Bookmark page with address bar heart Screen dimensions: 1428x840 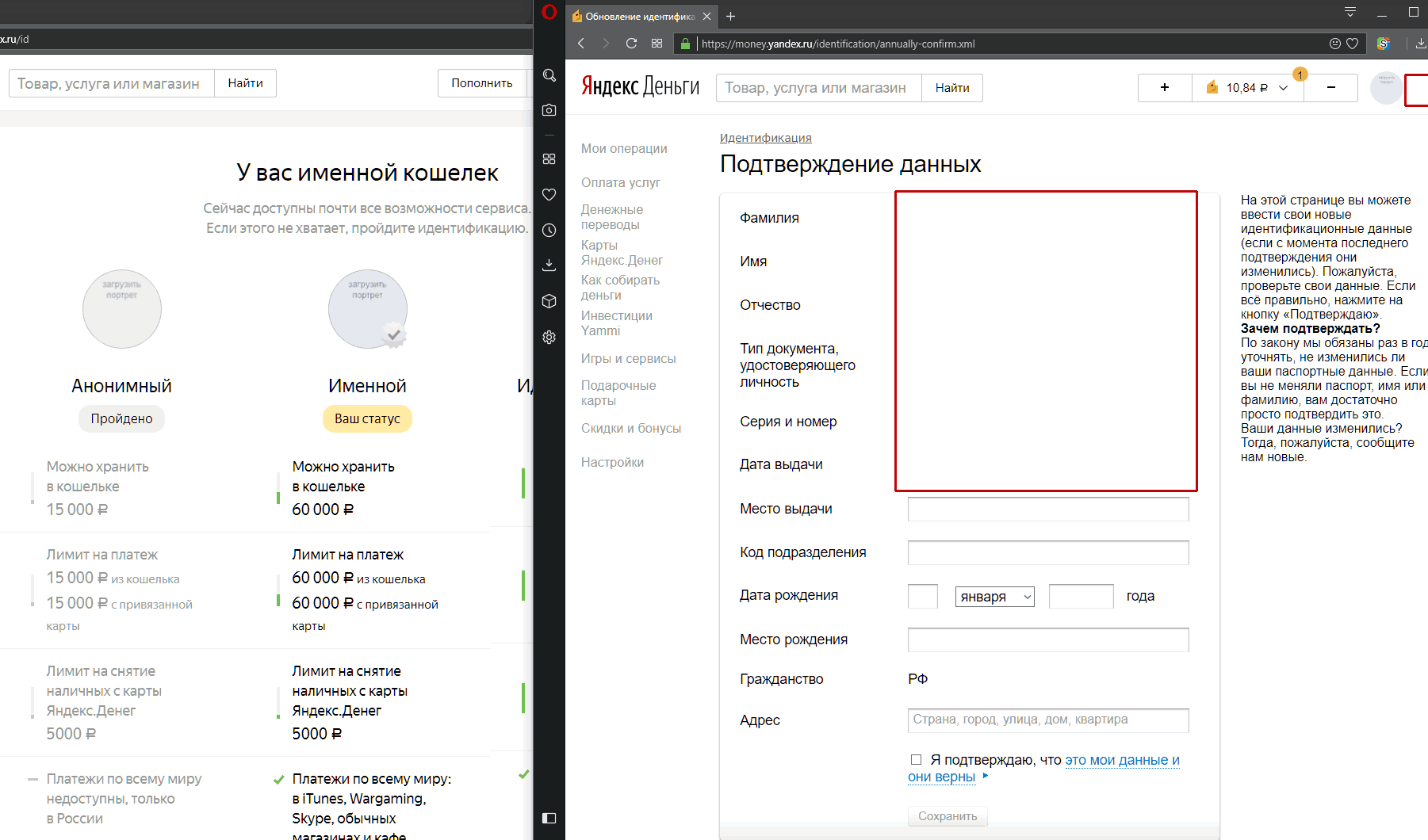click(x=1353, y=44)
